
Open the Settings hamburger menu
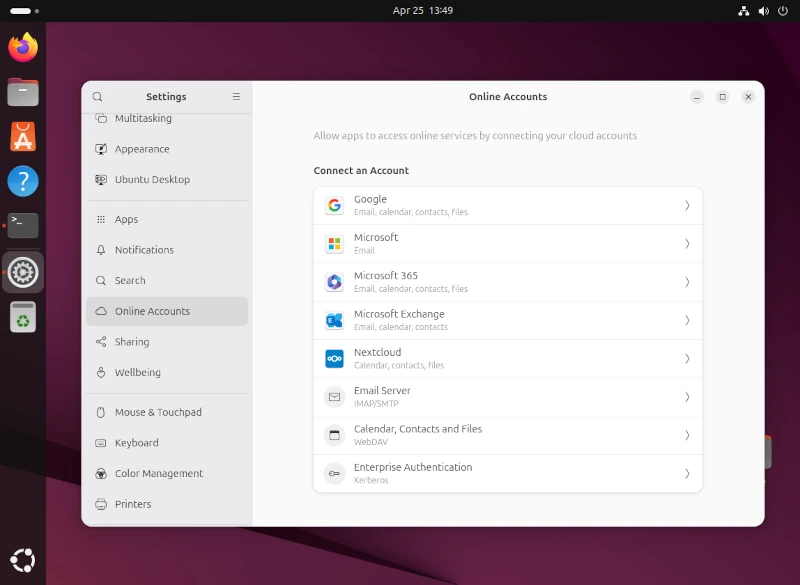tap(236, 96)
